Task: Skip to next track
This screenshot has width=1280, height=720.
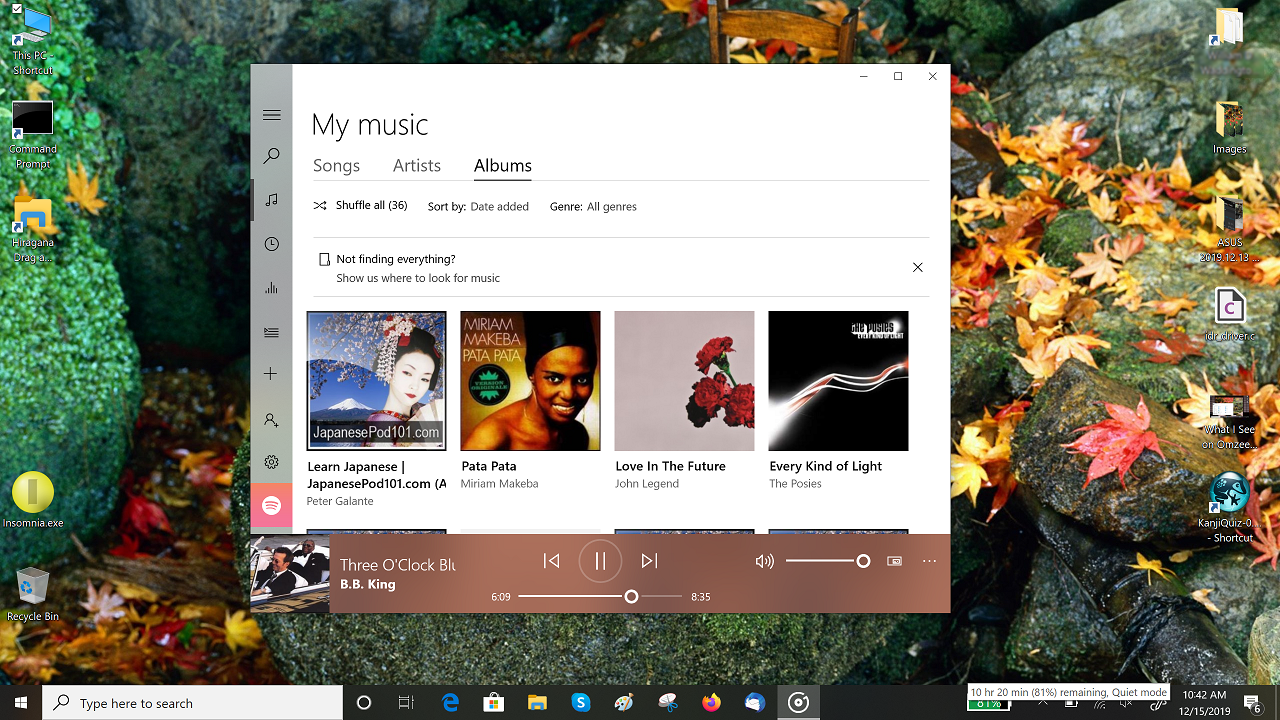Action: tap(649, 561)
